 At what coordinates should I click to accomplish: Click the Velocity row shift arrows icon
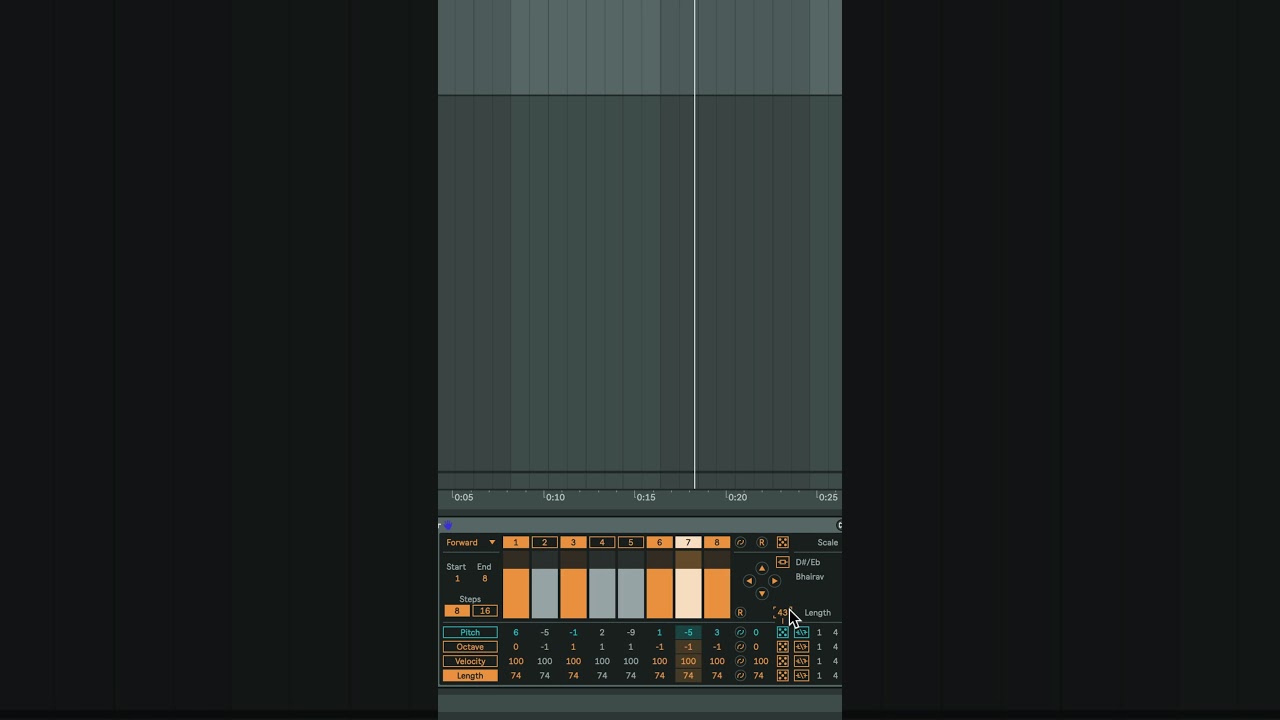(801, 661)
